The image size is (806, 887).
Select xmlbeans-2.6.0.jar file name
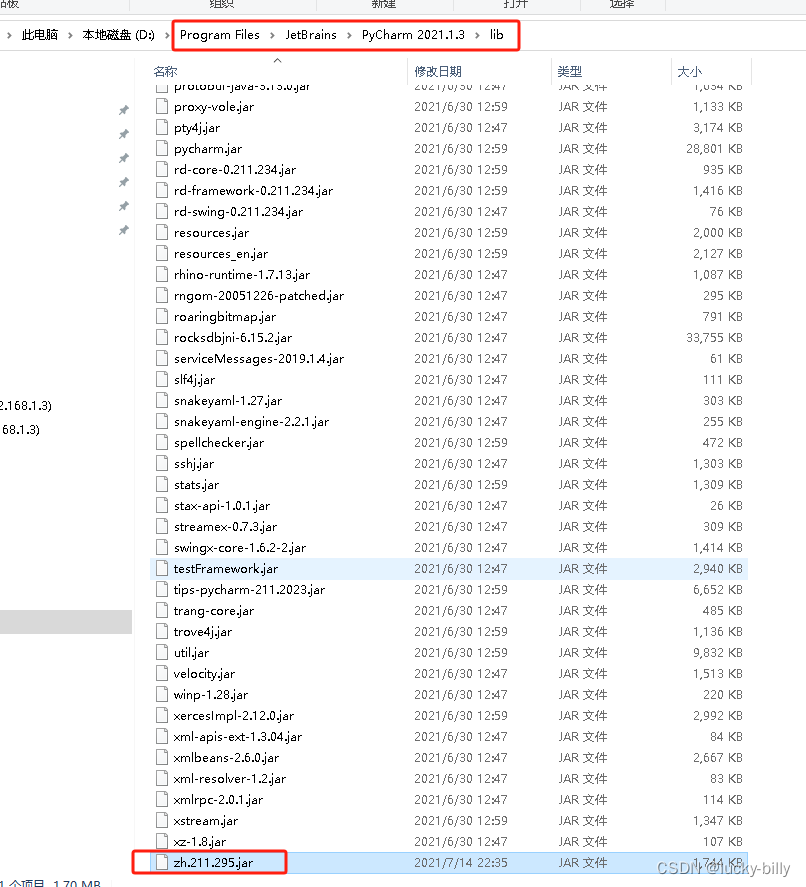tap(226, 757)
